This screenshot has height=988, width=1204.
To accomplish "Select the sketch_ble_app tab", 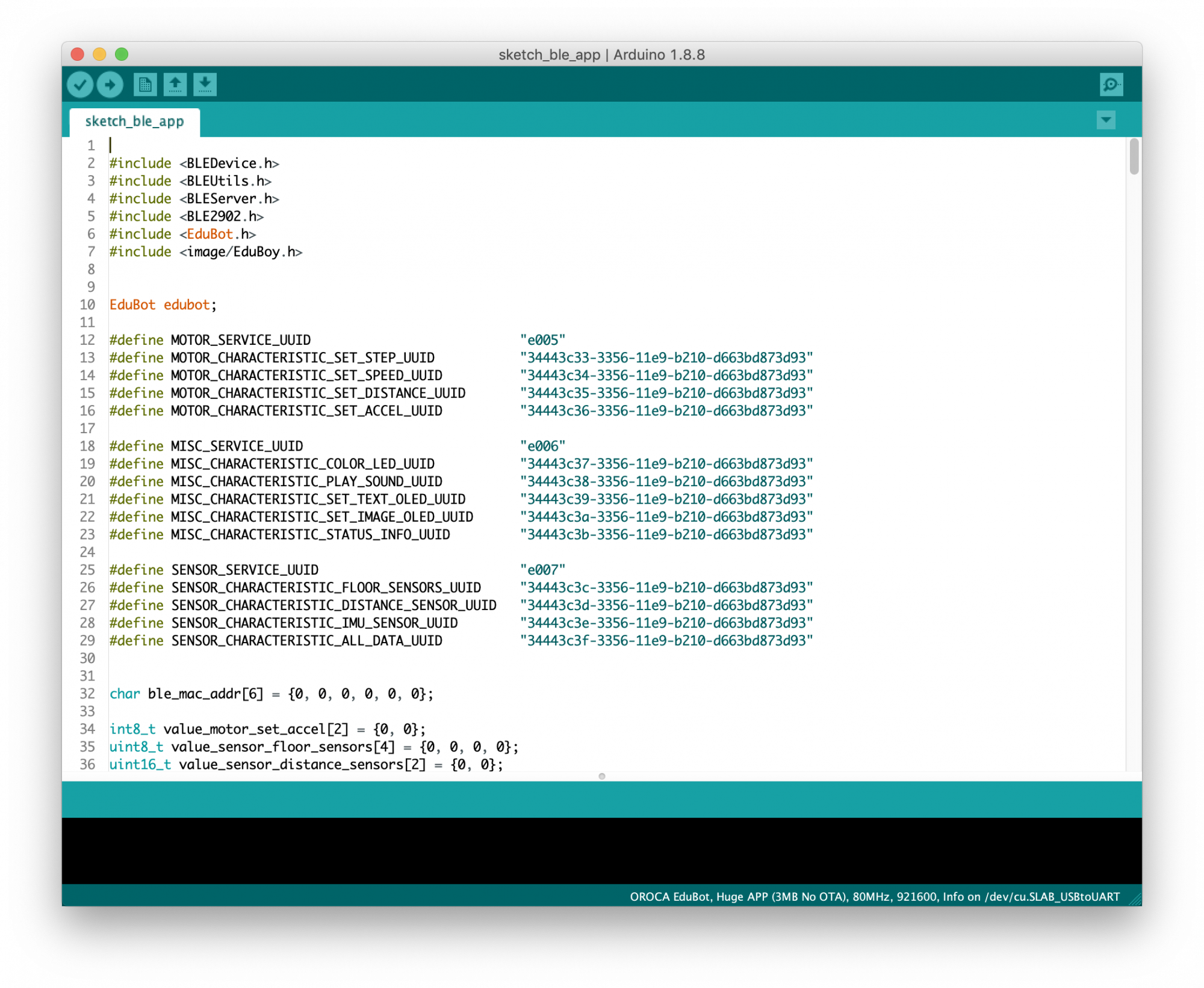I will pos(135,122).
